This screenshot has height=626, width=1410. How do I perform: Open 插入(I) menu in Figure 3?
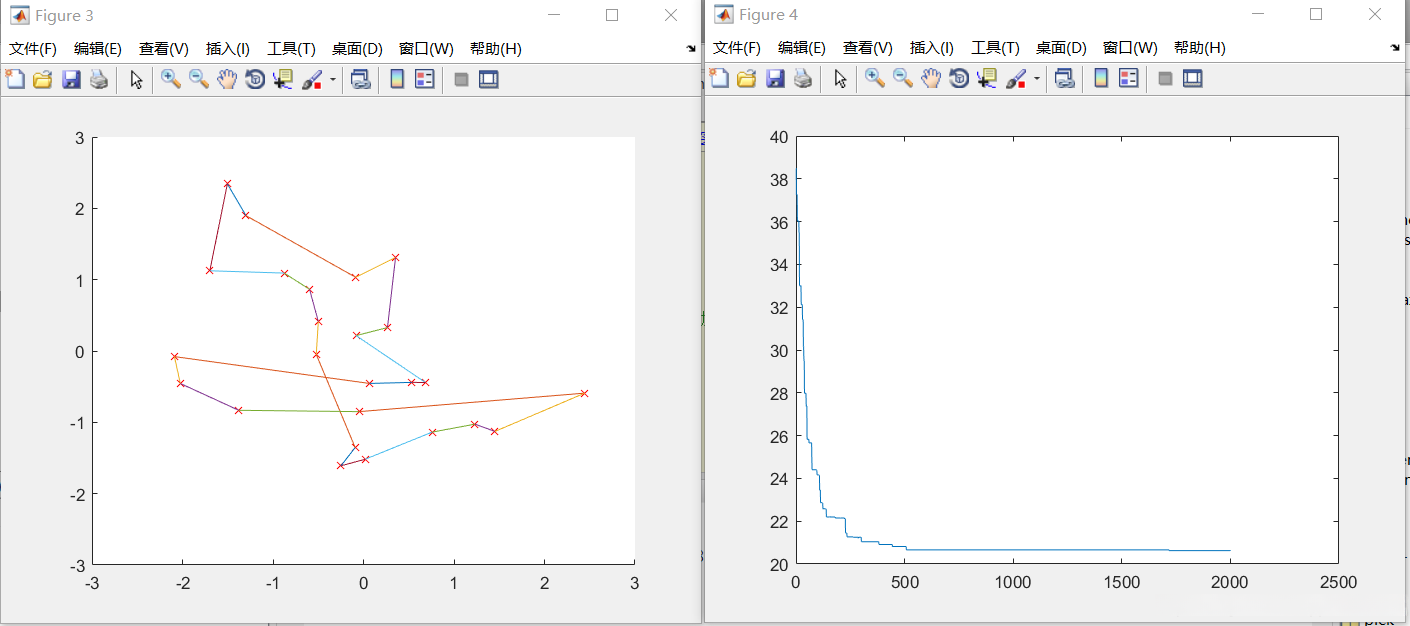click(x=228, y=48)
